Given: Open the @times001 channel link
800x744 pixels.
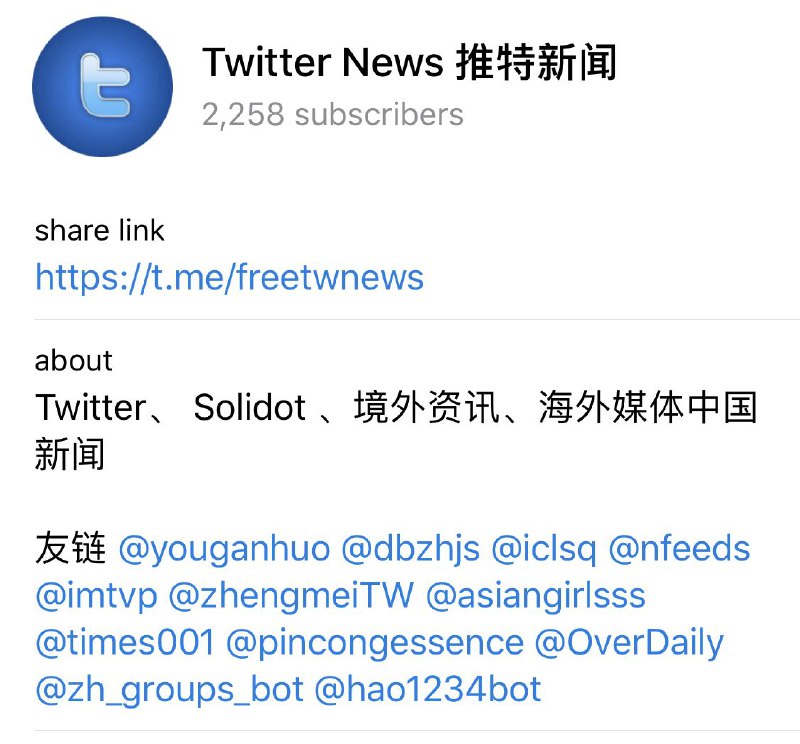Looking at the screenshot, I should coord(125,643).
